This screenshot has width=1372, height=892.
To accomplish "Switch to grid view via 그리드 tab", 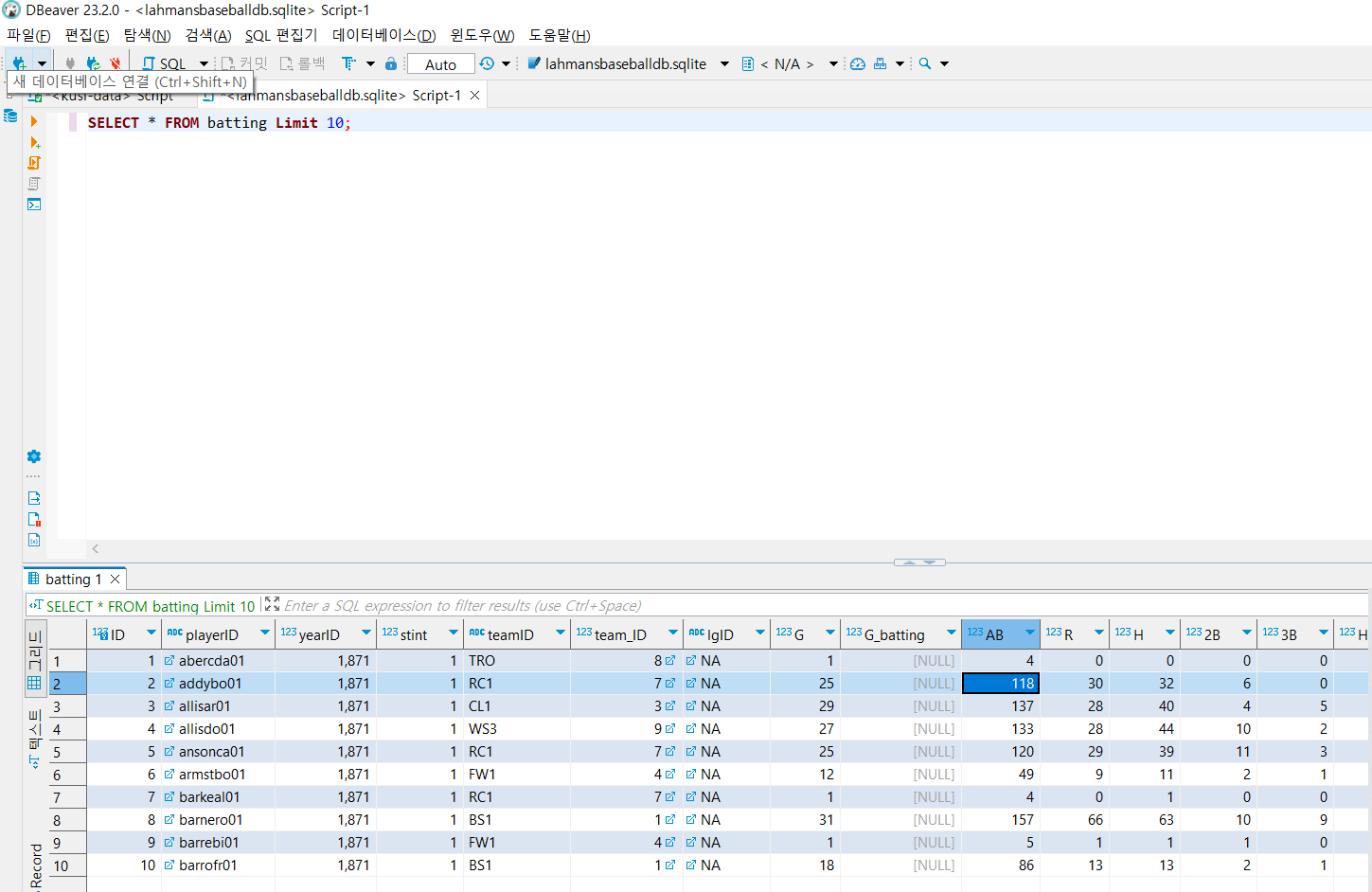I will pyautogui.click(x=35, y=660).
